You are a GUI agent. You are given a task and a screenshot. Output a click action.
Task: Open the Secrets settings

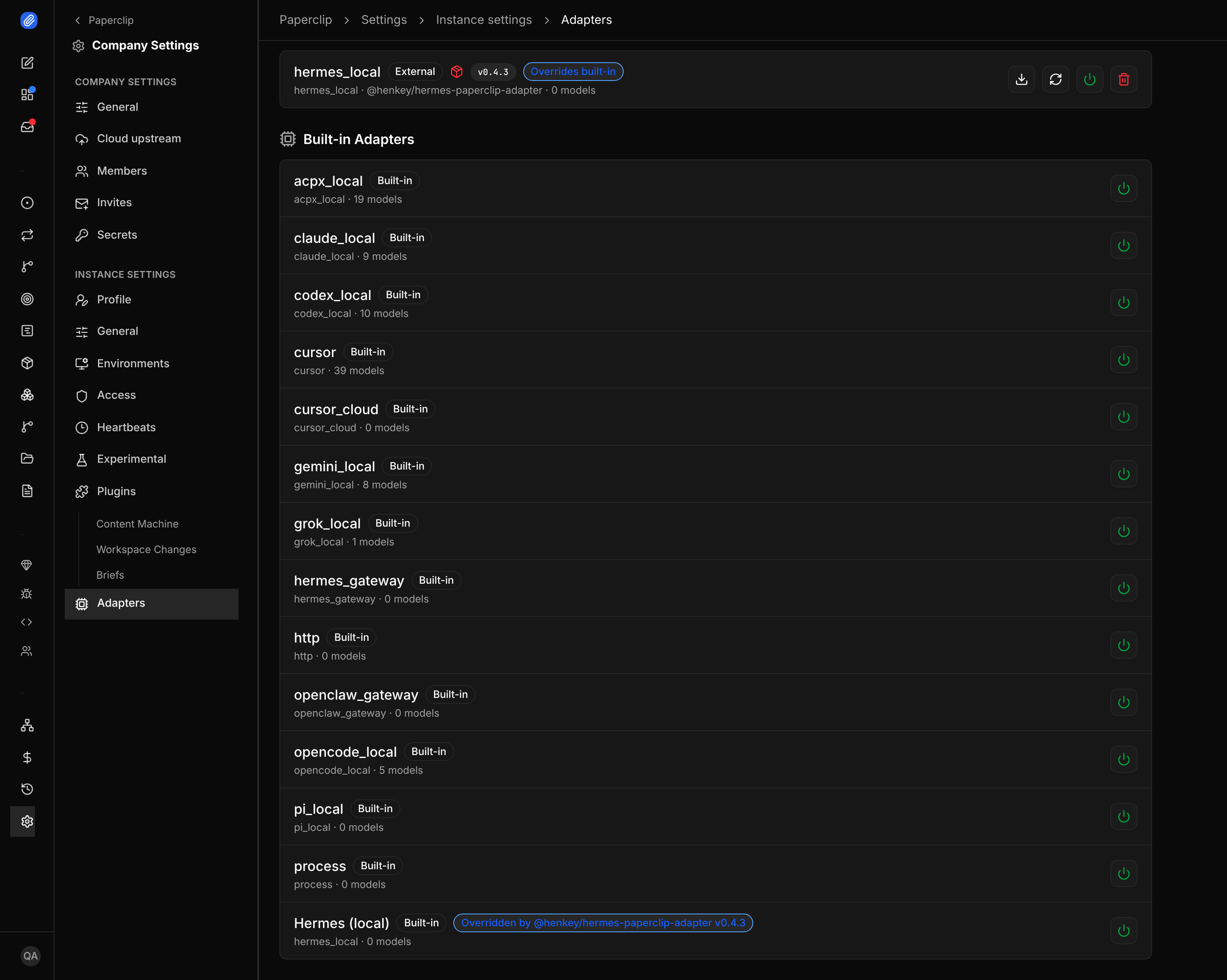pyautogui.click(x=151, y=235)
